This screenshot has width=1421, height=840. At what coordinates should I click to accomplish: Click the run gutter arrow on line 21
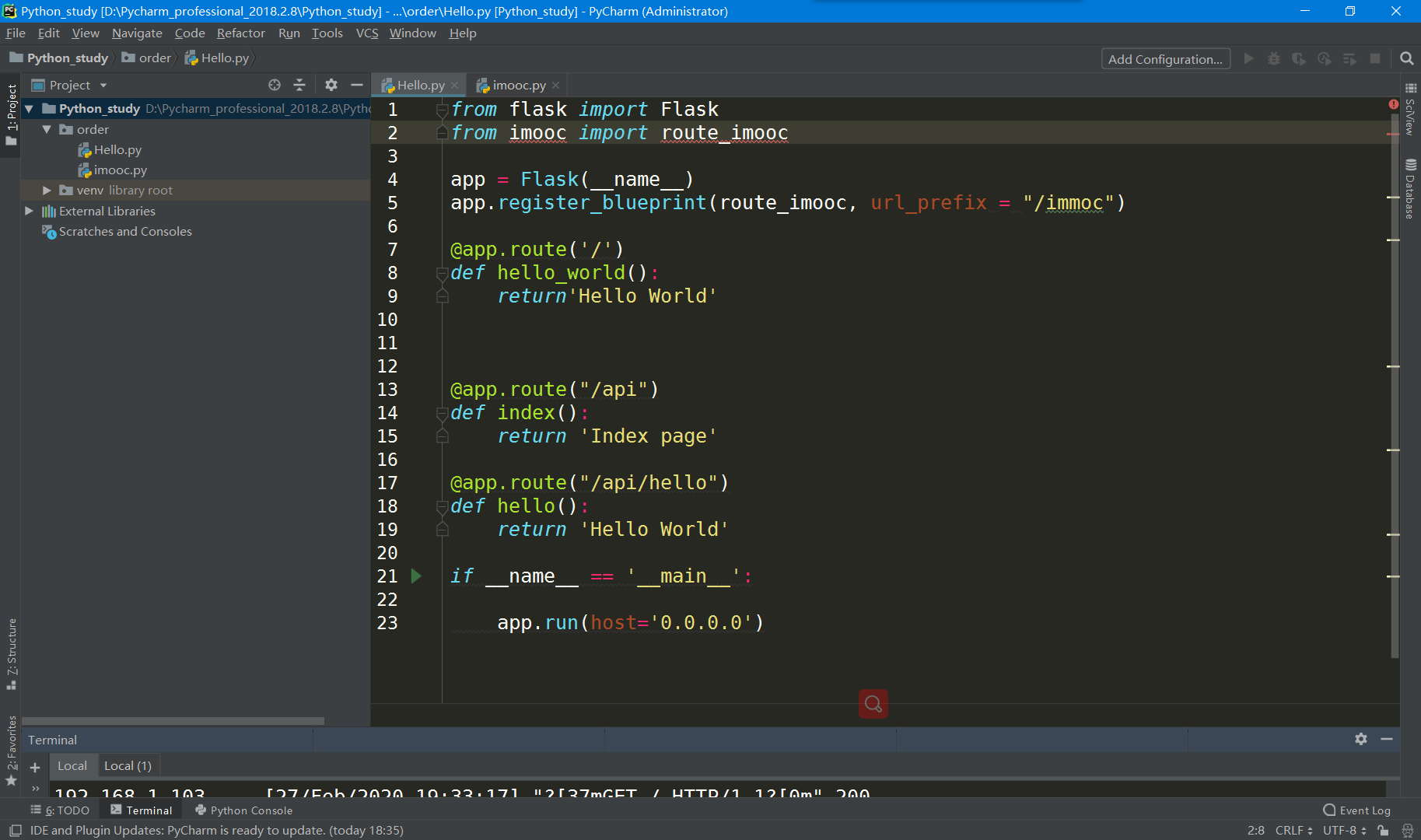click(x=416, y=576)
